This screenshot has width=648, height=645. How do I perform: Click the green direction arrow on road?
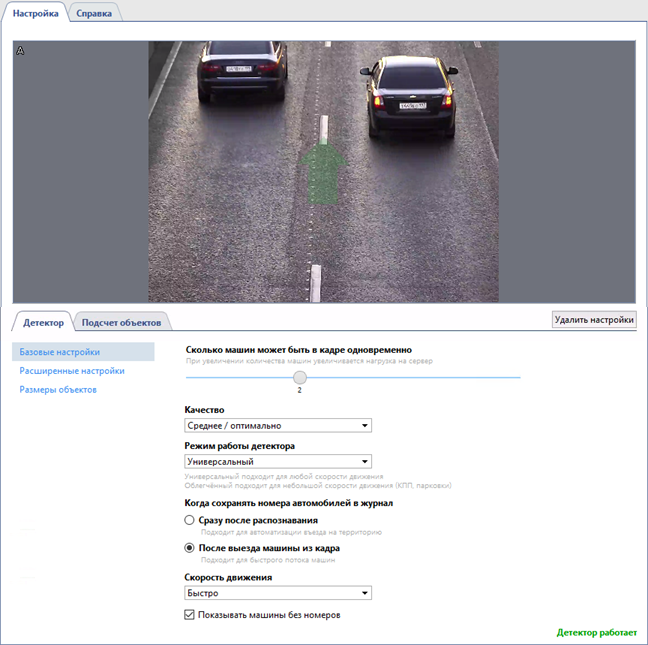coord(323,168)
